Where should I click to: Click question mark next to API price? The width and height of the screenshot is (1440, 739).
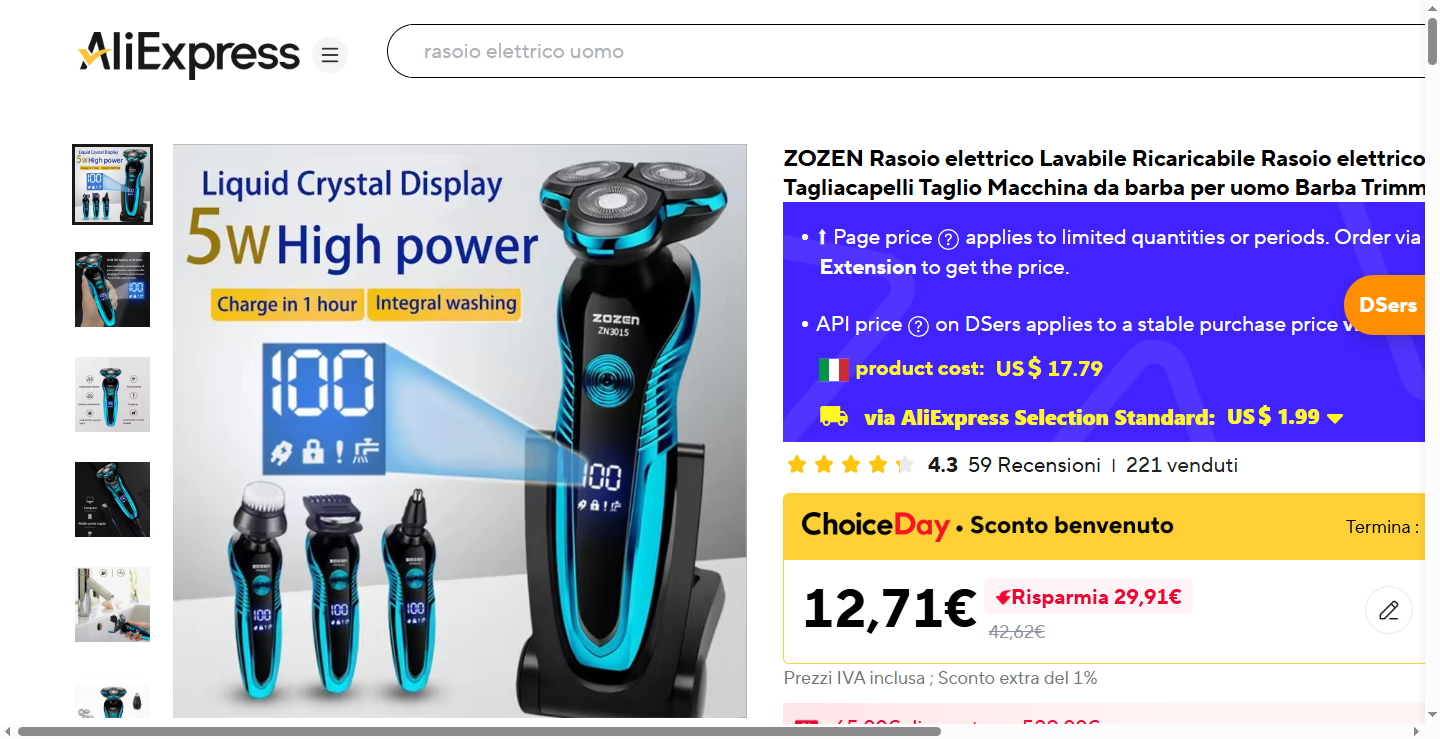tap(918, 325)
